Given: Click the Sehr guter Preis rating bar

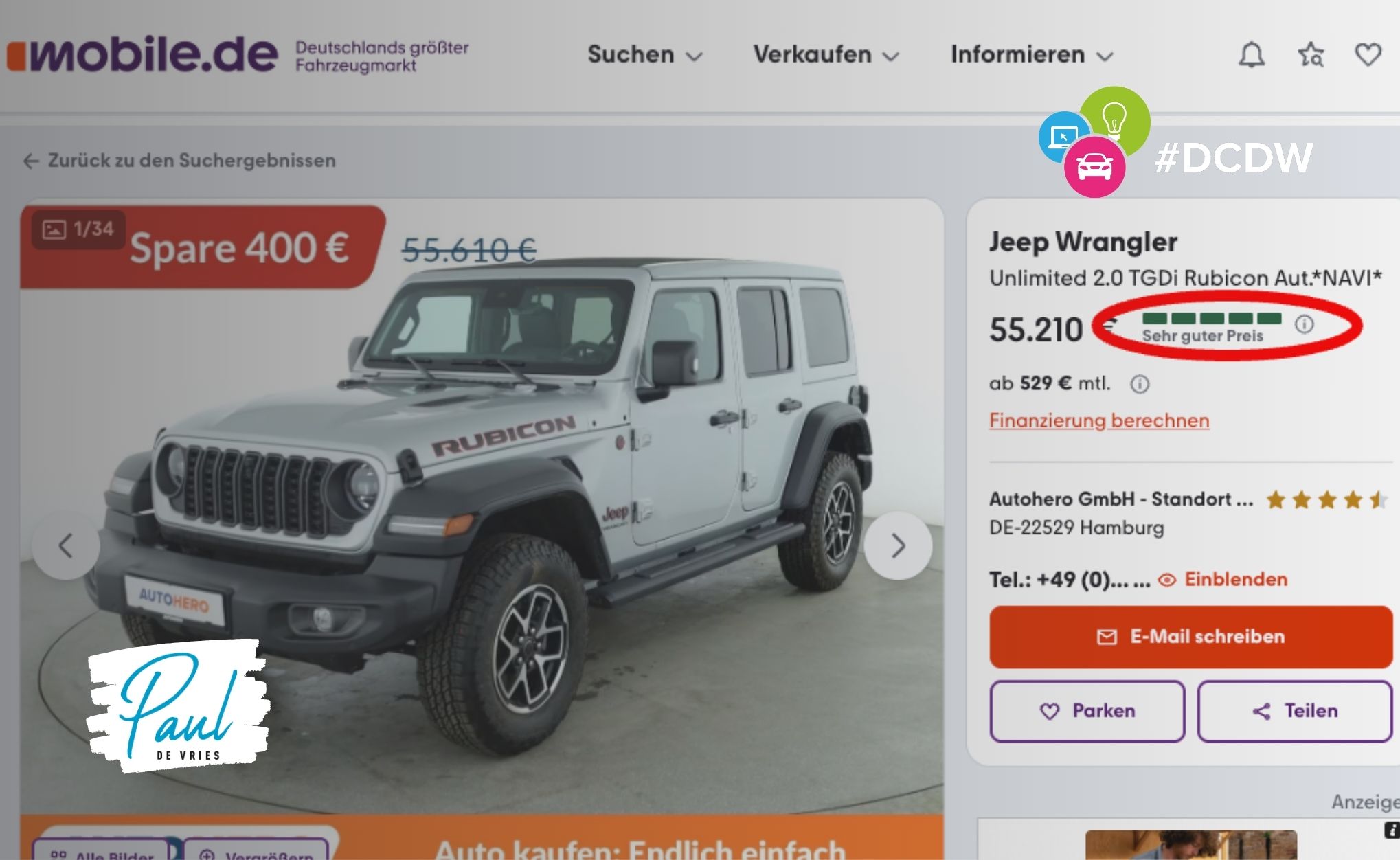Looking at the screenshot, I should pos(1212,327).
